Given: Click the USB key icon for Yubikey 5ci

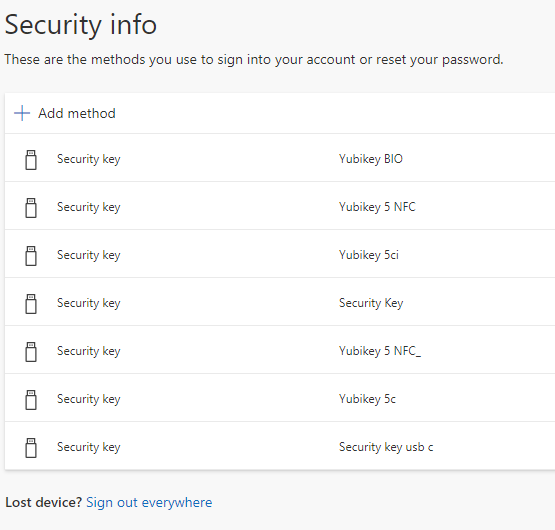Looking at the screenshot, I should pyautogui.click(x=31, y=256).
